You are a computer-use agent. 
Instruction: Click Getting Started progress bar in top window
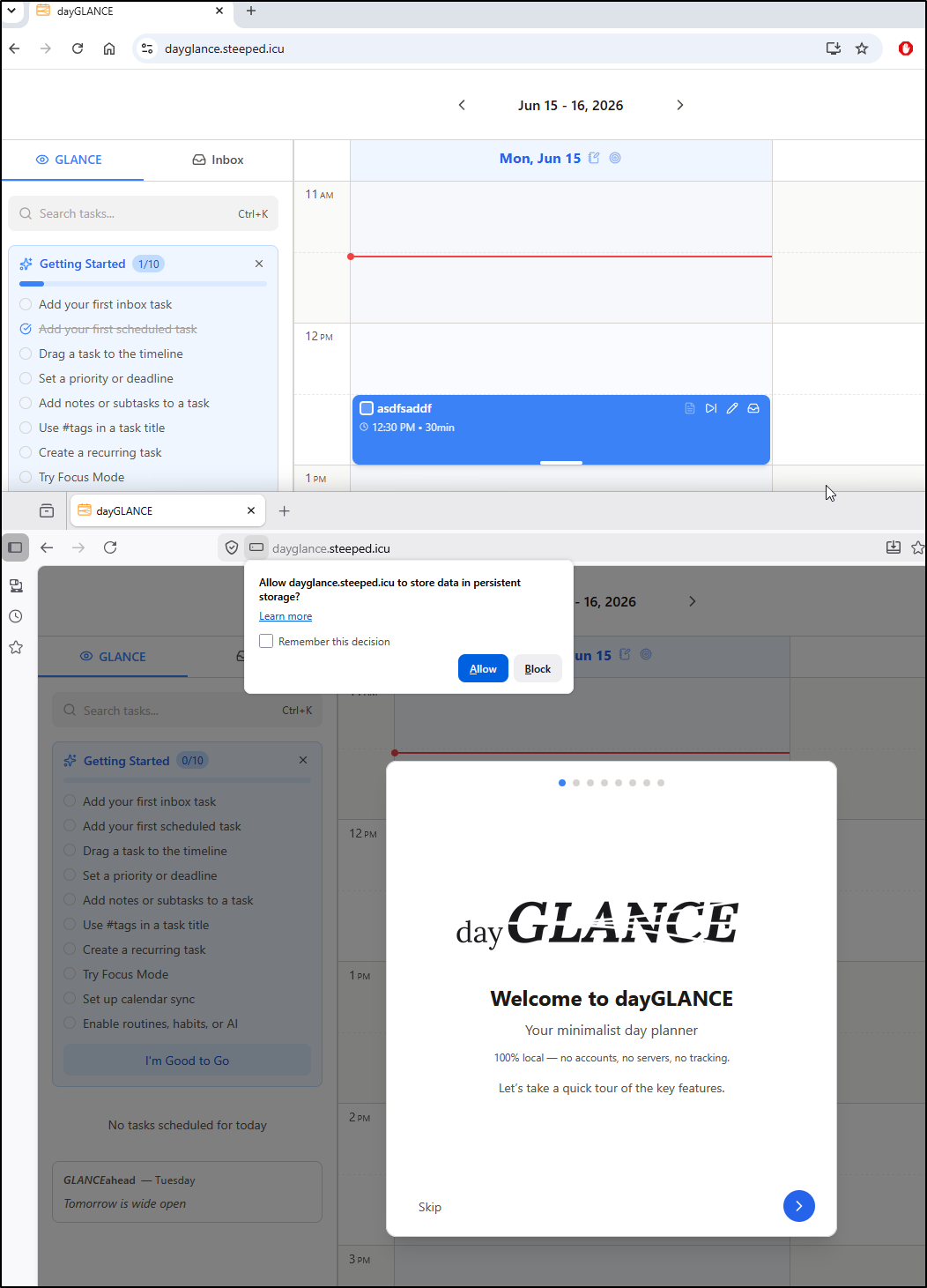coord(143,284)
